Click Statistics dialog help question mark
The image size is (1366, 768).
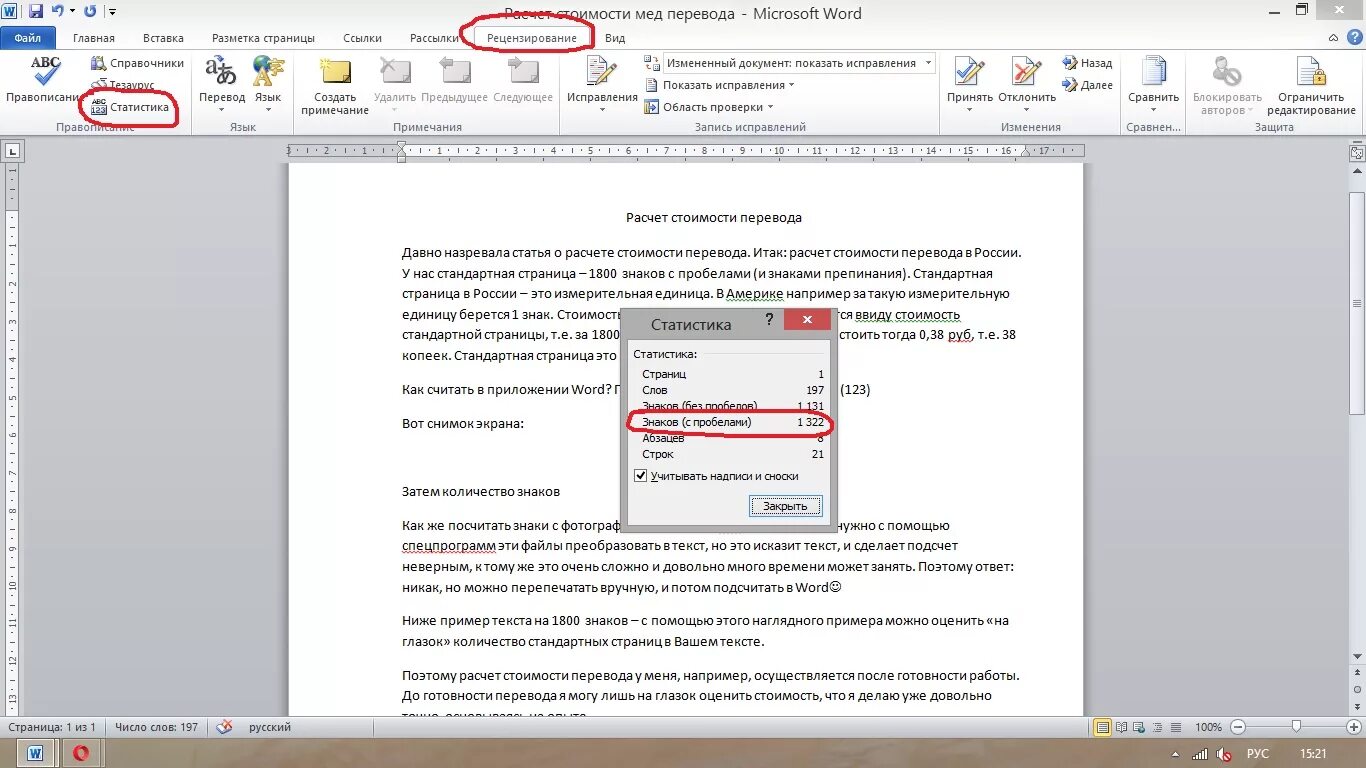pyautogui.click(x=769, y=320)
